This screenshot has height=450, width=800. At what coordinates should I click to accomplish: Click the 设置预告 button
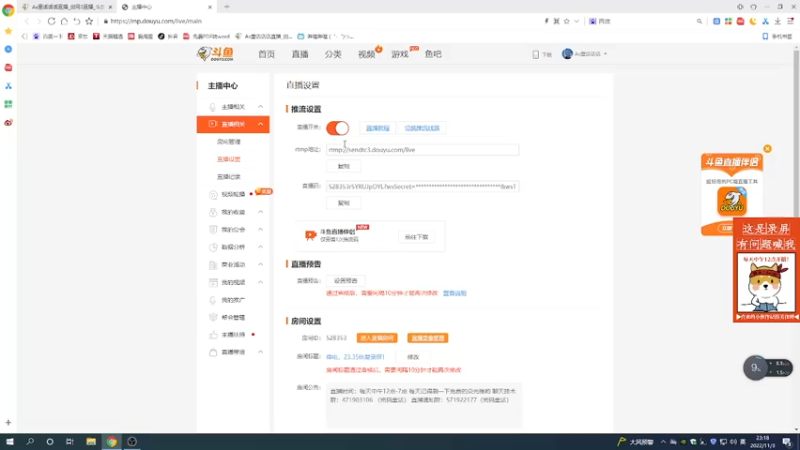tap(345, 281)
